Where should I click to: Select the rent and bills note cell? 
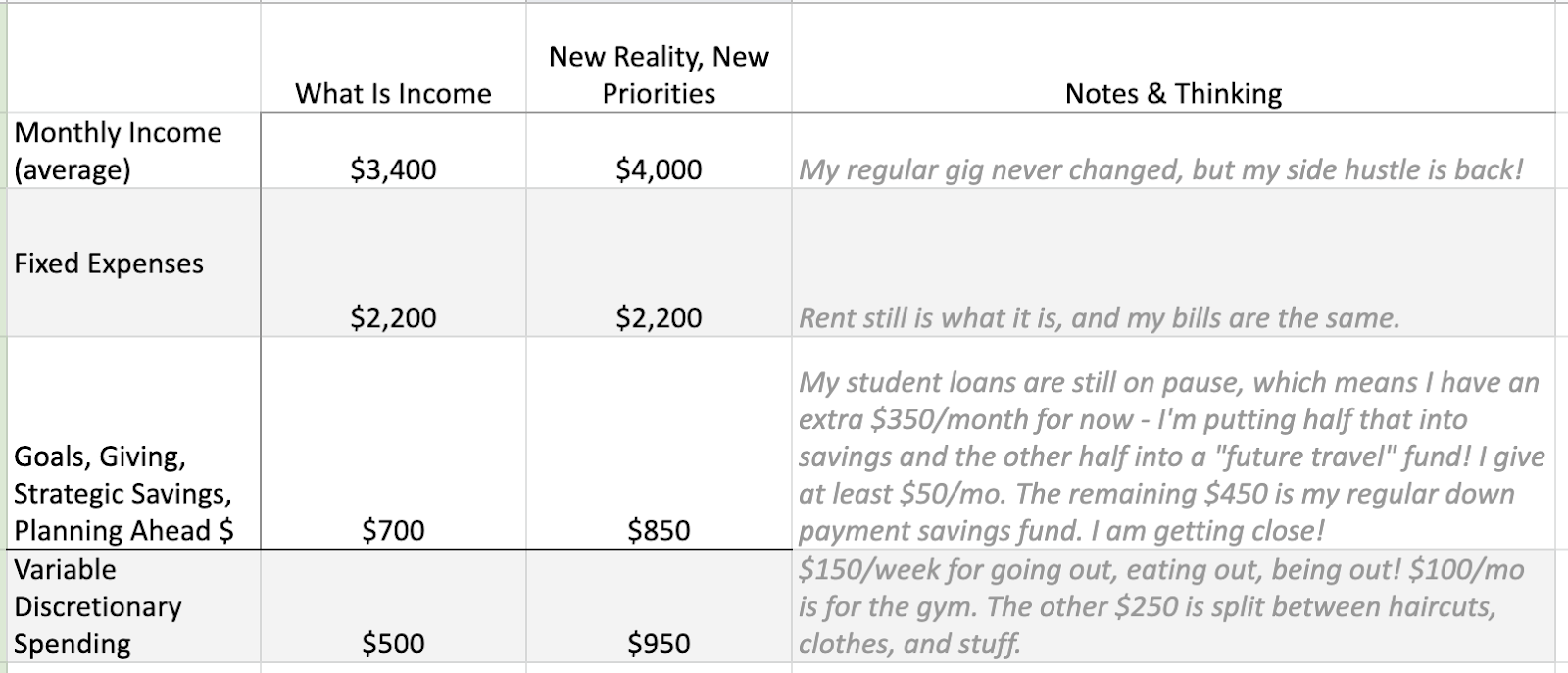[x=1173, y=263]
